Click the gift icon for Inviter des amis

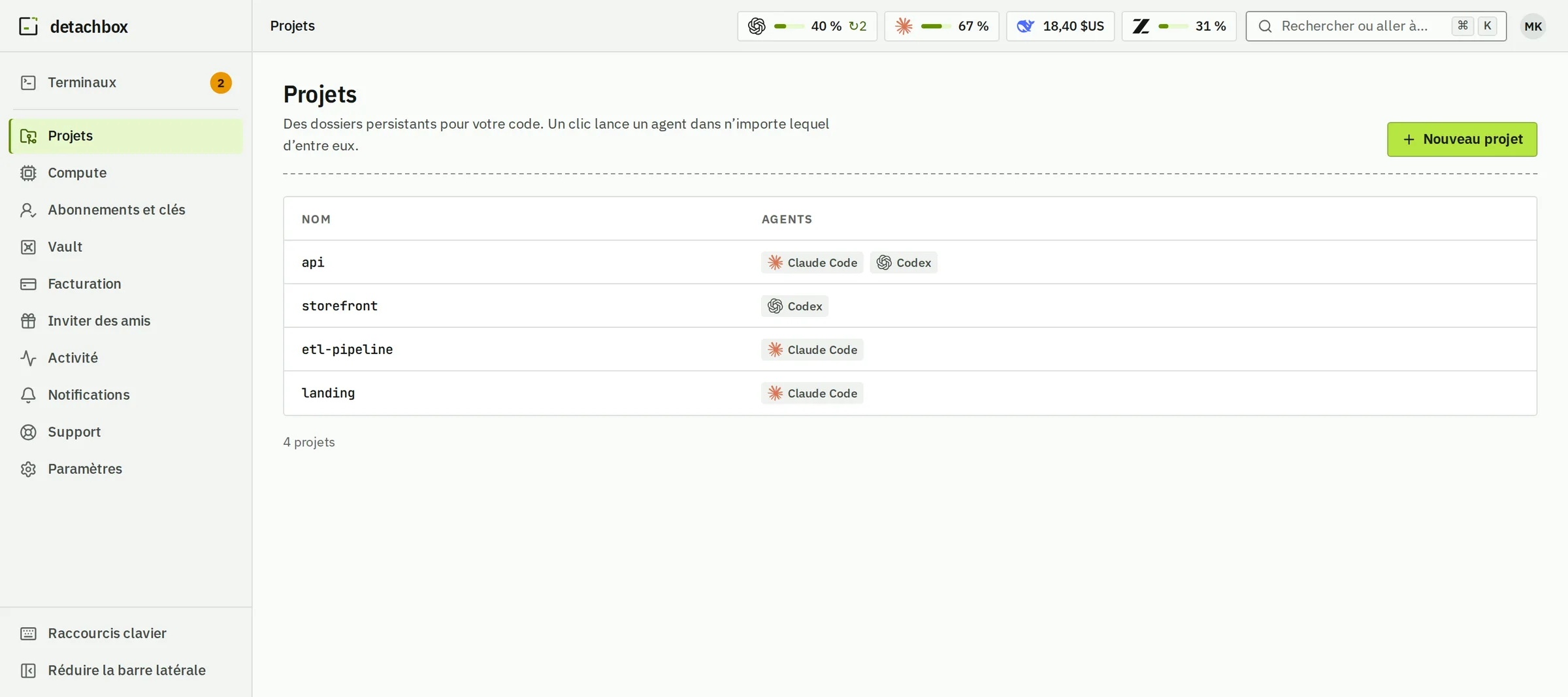tap(28, 321)
